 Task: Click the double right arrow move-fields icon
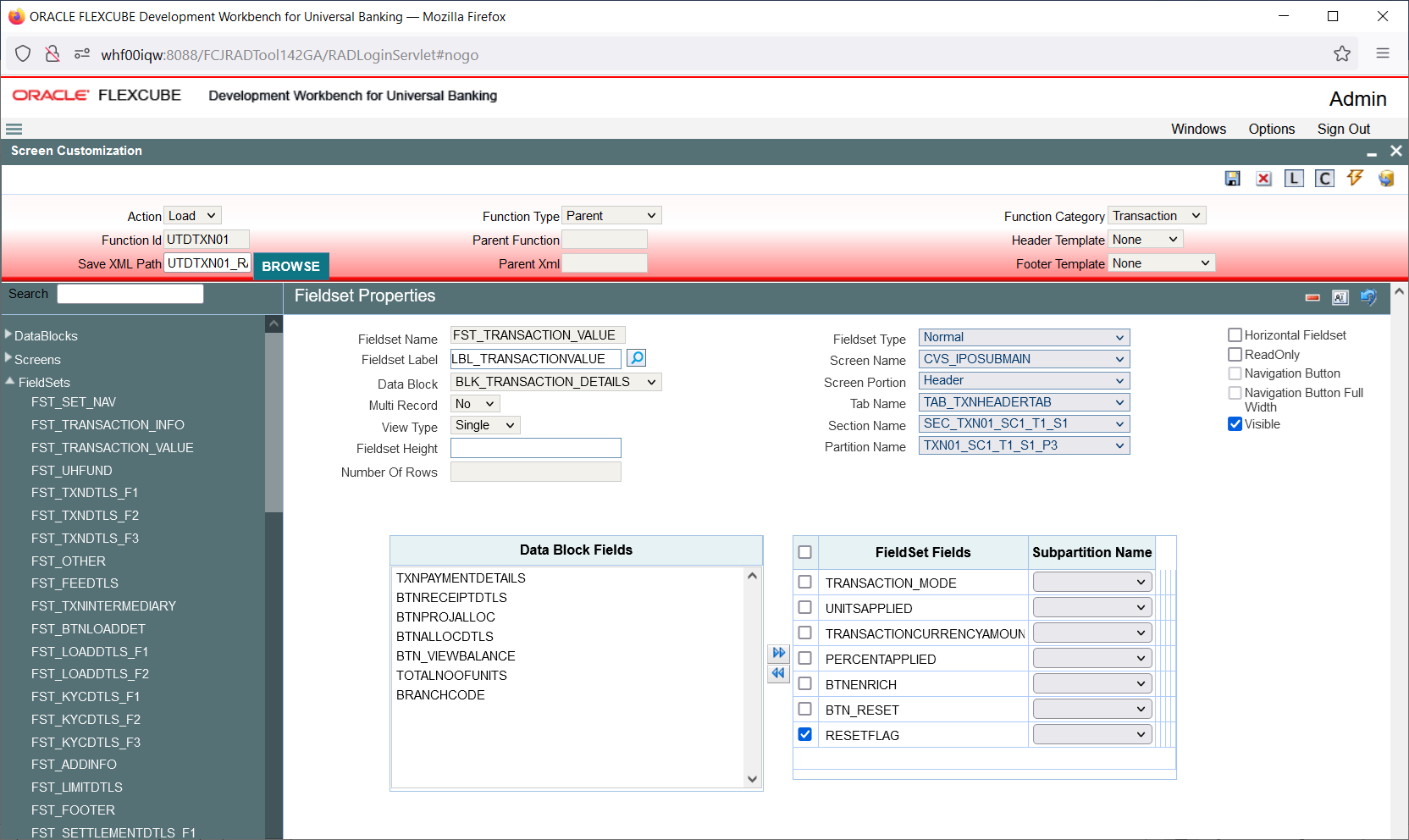point(779,653)
